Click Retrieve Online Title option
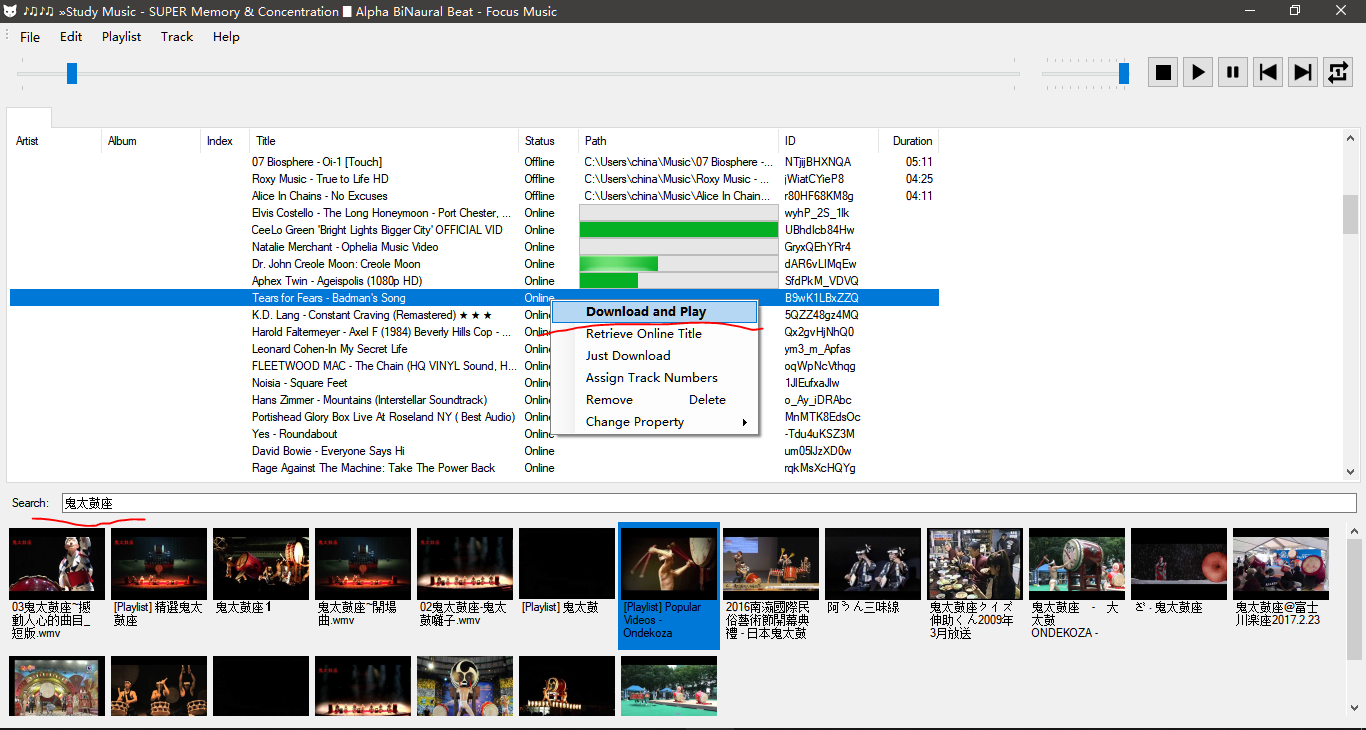This screenshot has height=730, width=1366. pyautogui.click(x=644, y=334)
